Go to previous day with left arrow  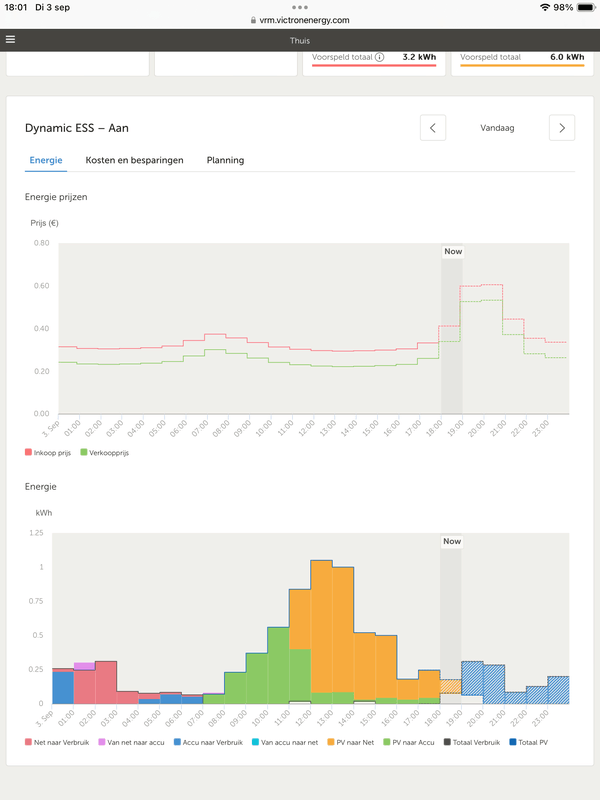point(432,128)
